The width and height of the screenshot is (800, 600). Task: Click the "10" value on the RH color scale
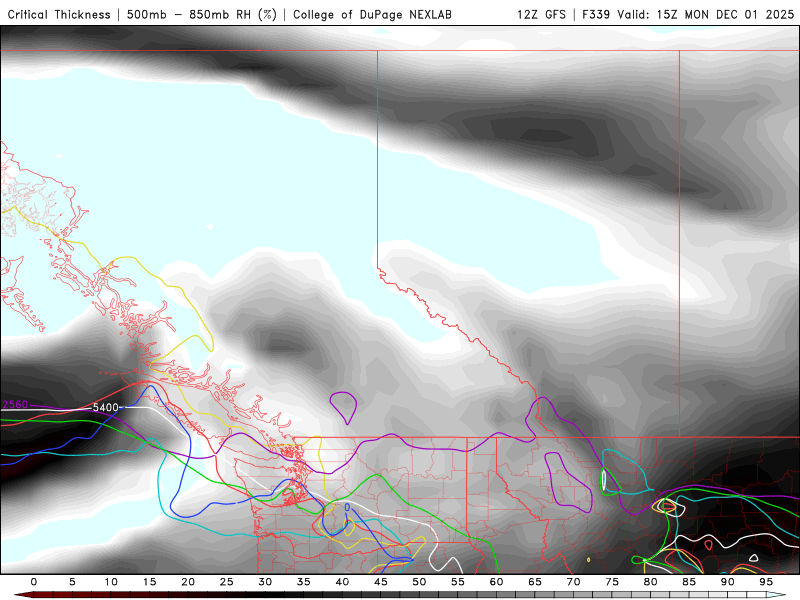point(111,582)
